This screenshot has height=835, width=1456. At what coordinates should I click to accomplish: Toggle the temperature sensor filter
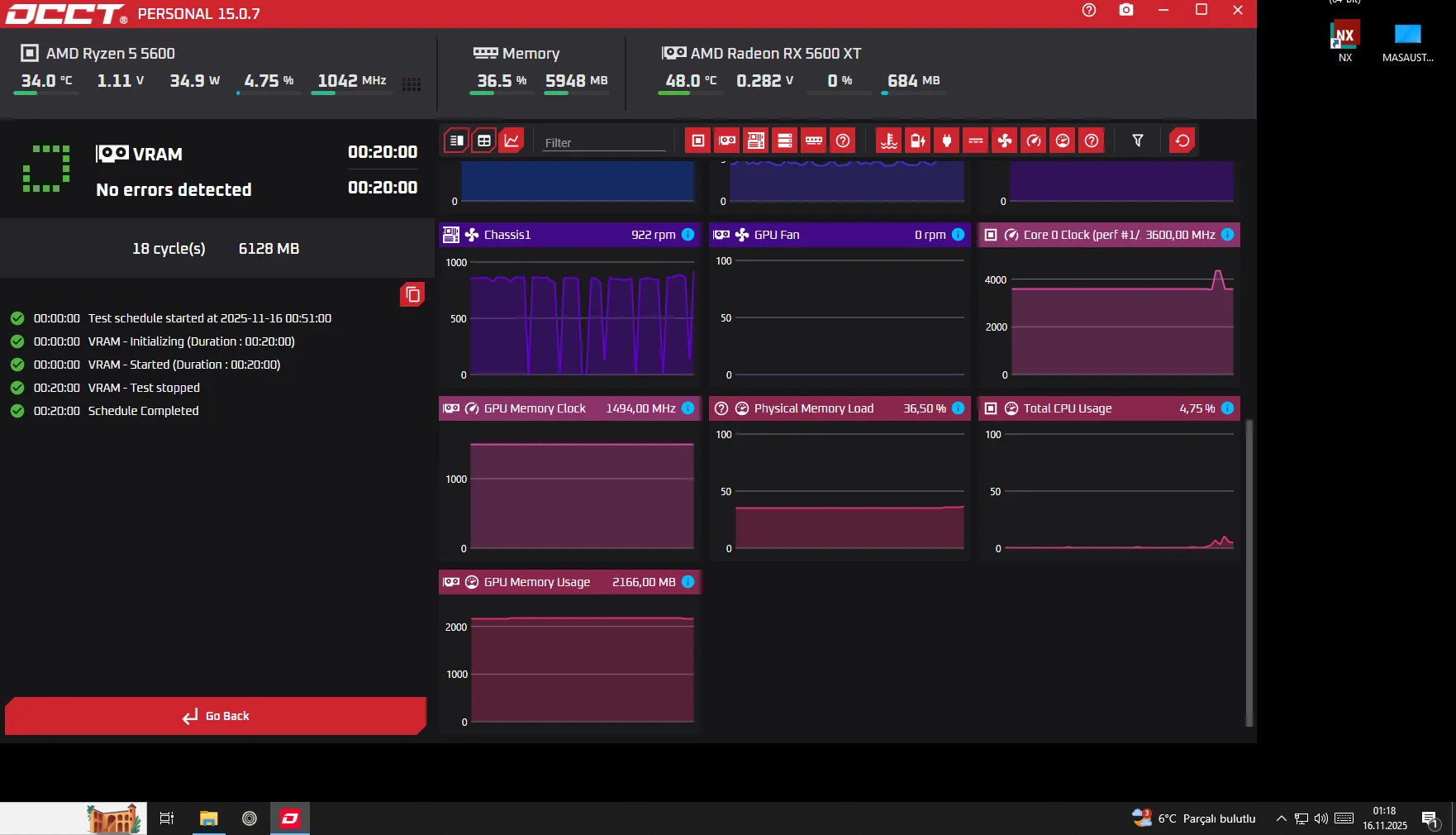(x=889, y=141)
